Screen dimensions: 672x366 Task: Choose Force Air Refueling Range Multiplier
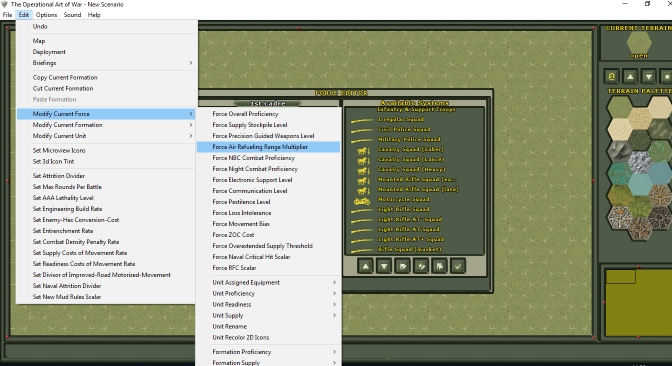269,147
